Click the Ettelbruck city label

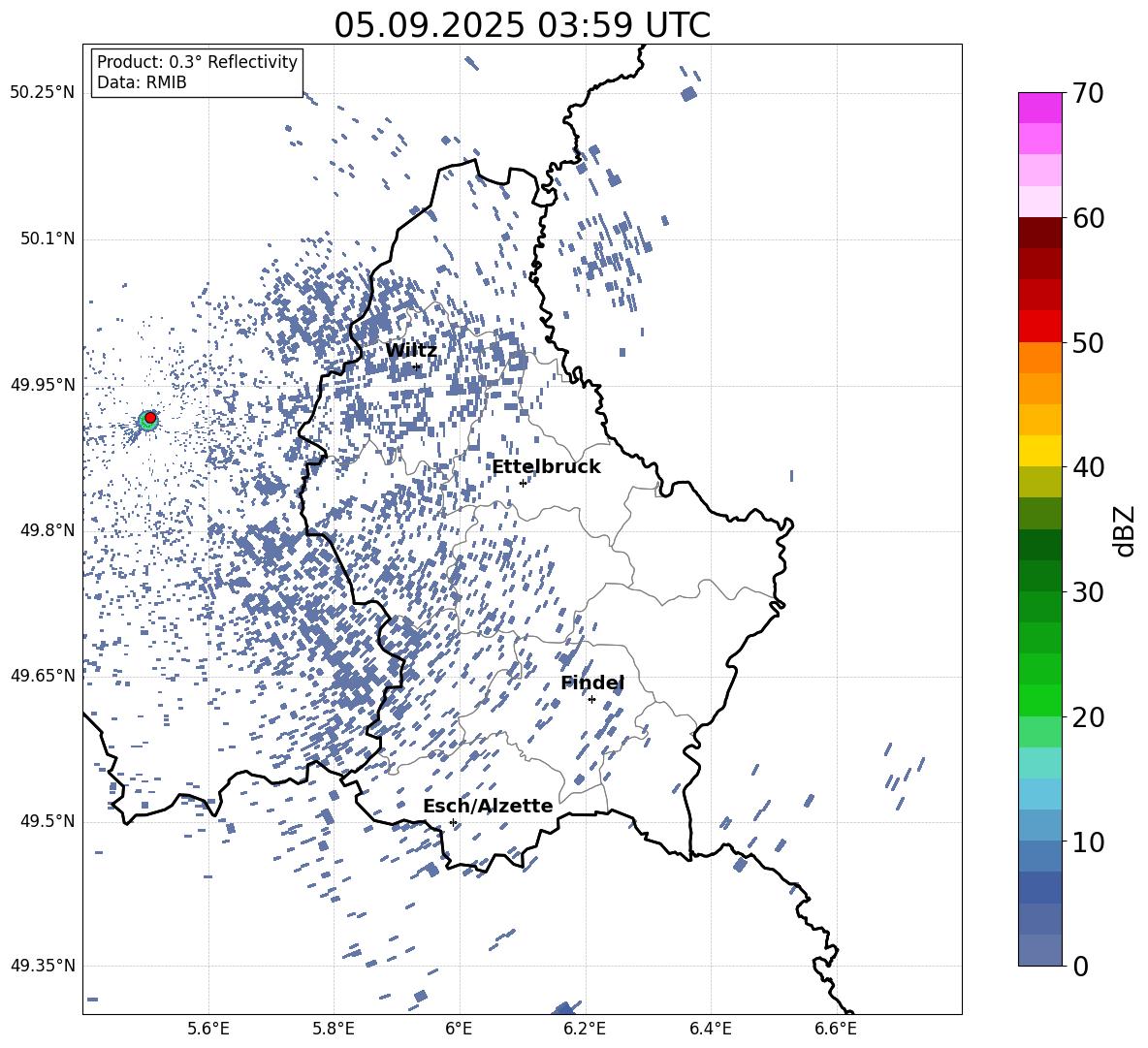coord(546,466)
